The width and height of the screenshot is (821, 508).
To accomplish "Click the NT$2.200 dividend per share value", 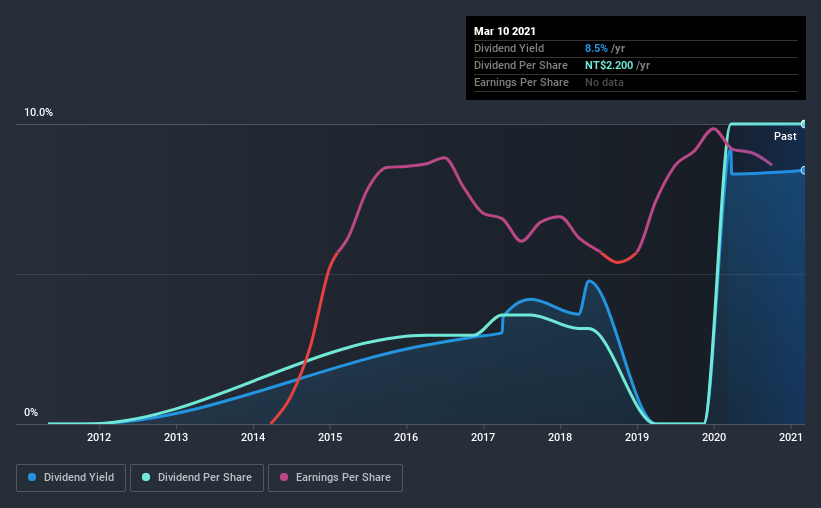I will [609, 65].
